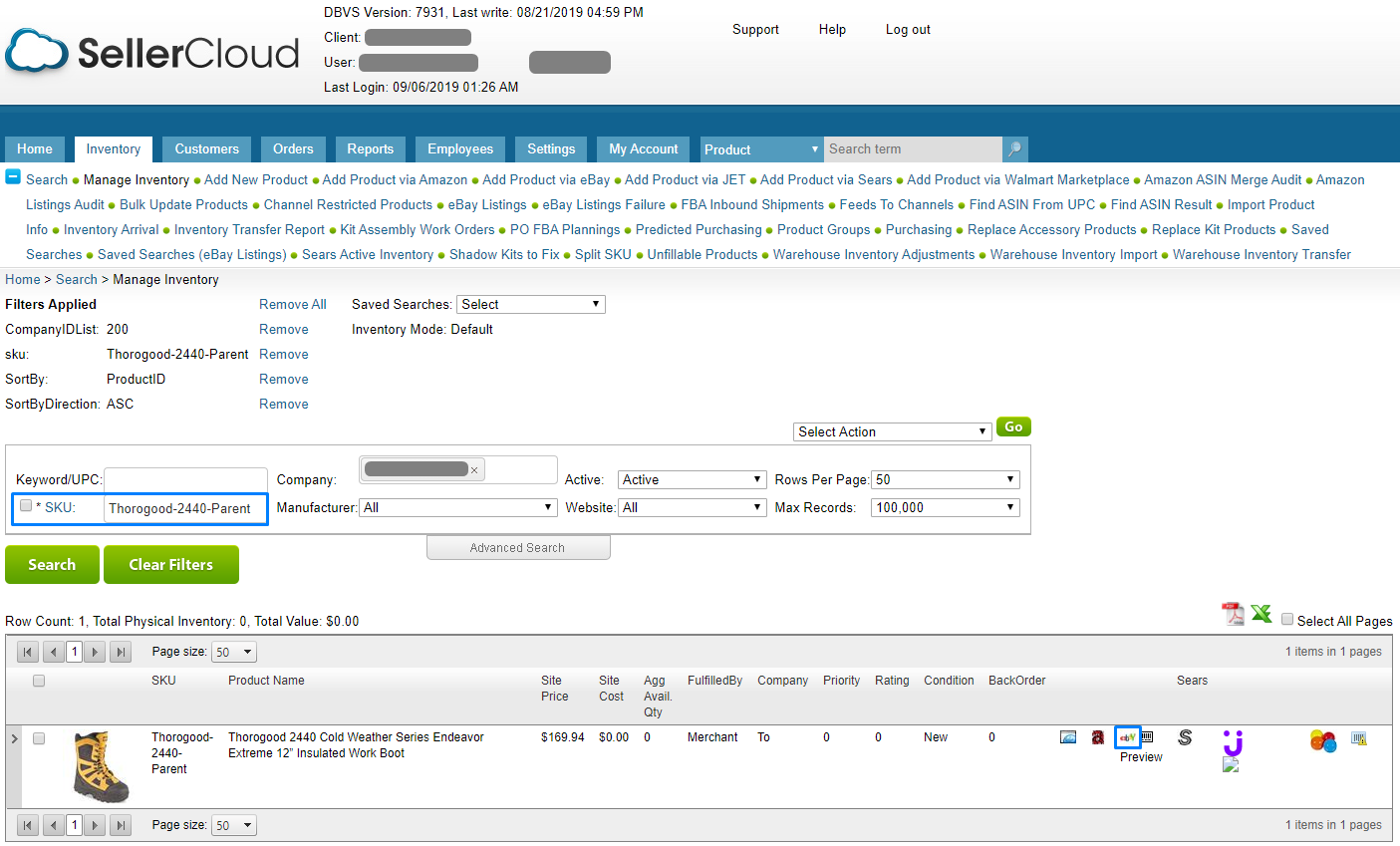Open the Support link

[x=755, y=30]
